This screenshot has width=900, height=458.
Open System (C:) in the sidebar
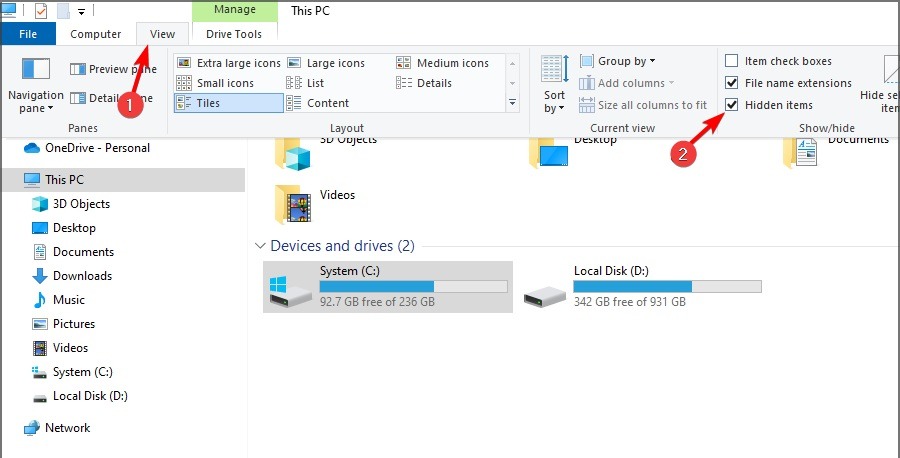click(x=72, y=372)
